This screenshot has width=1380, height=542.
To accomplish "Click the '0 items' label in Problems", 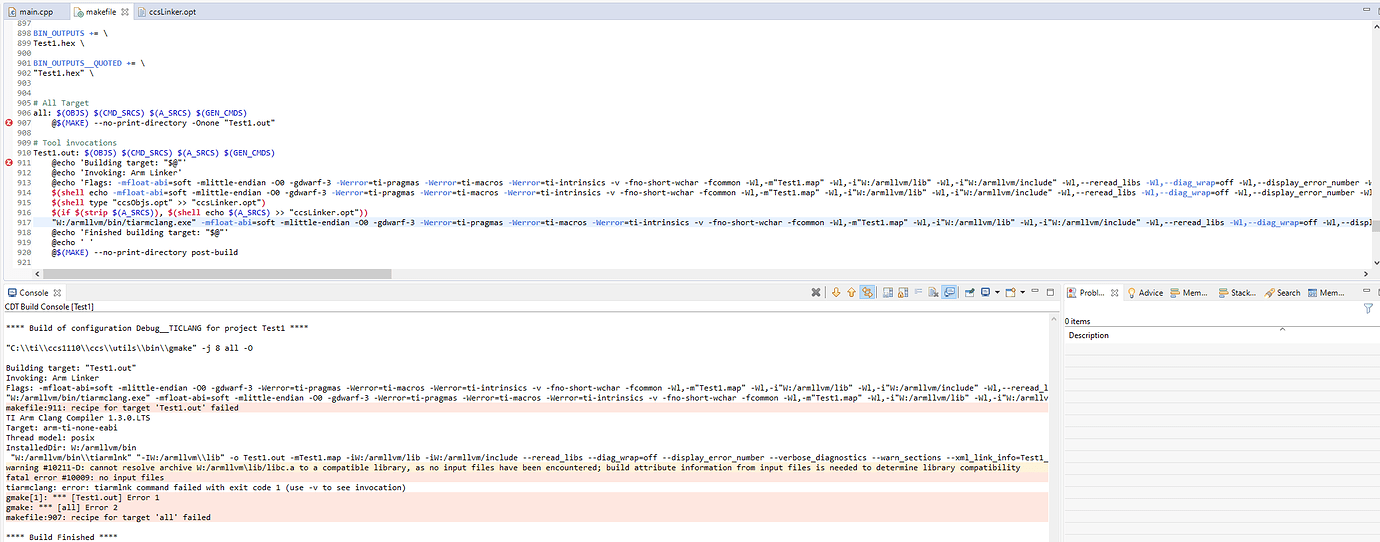I will (x=1078, y=321).
